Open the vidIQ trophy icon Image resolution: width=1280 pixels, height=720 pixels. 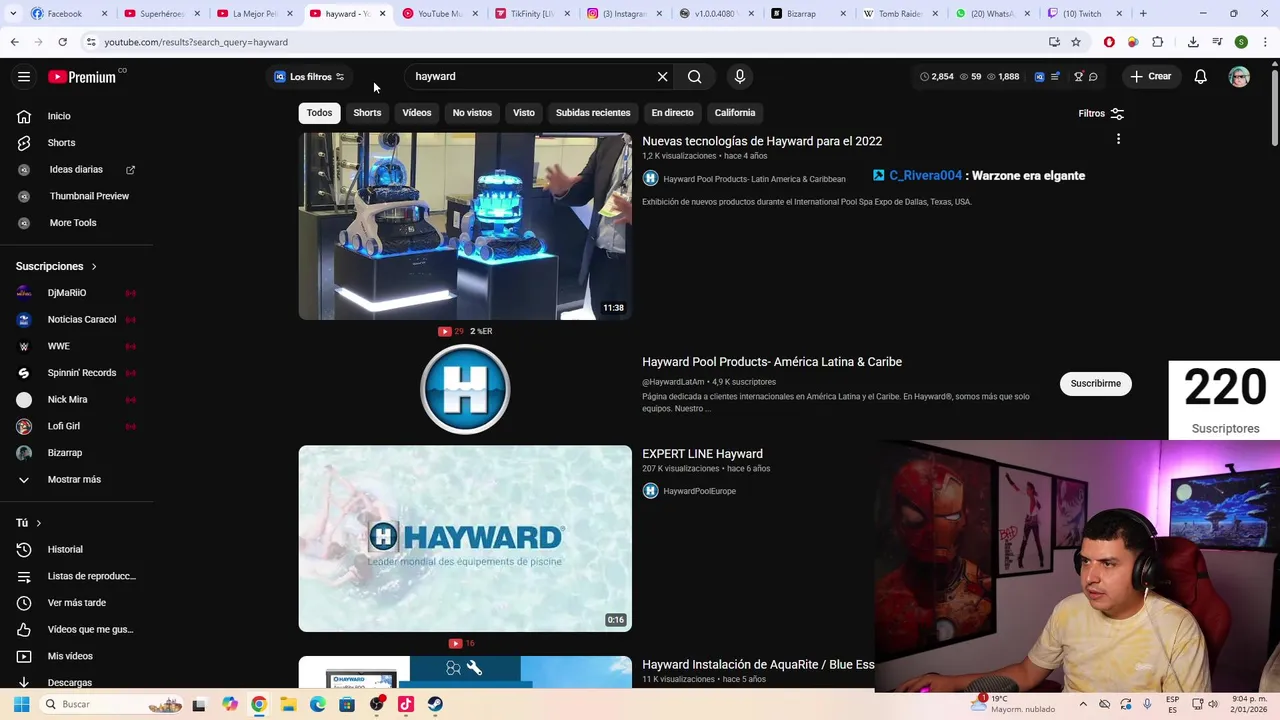point(1078,77)
